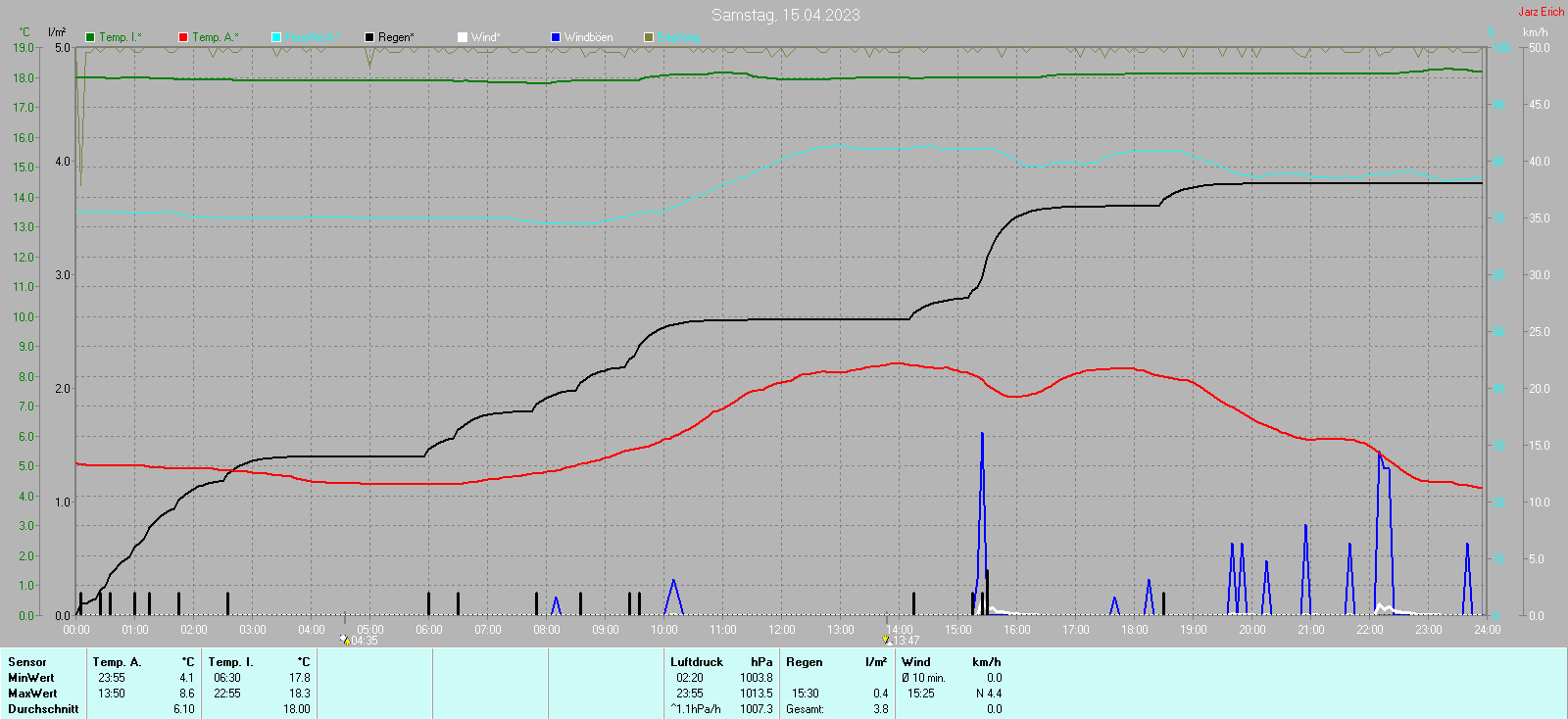Click the '06:00' time axis label

pyautogui.click(x=429, y=630)
